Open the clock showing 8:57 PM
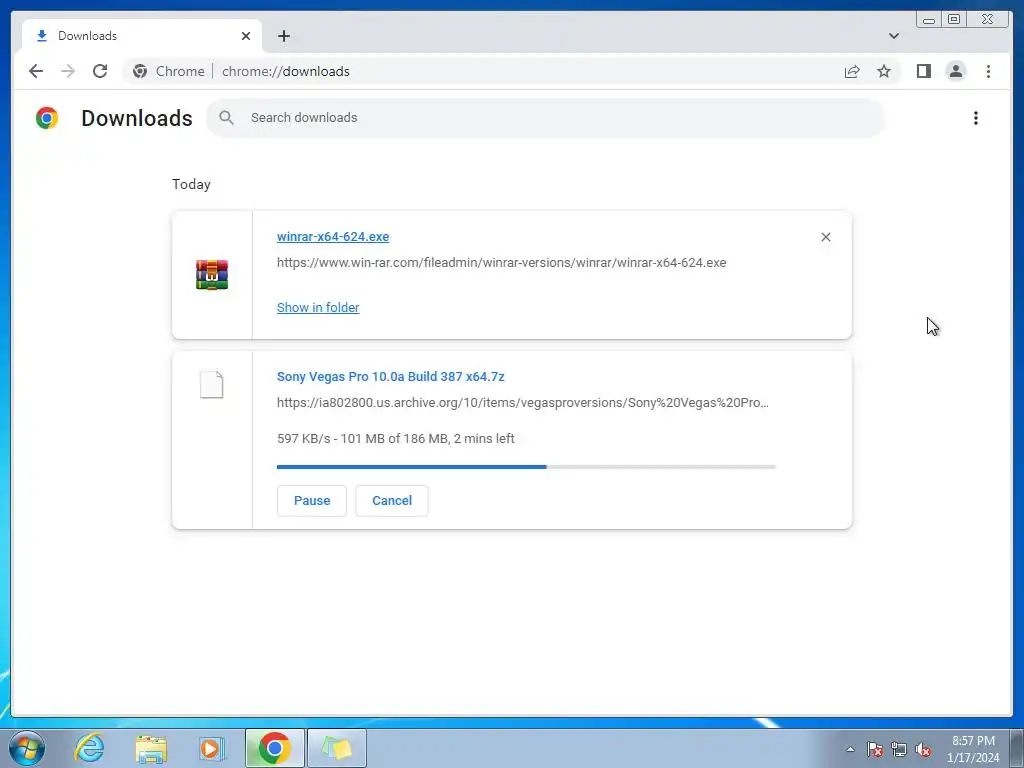Screen dimensions: 1024x768 pyautogui.click(x=973, y=749)
